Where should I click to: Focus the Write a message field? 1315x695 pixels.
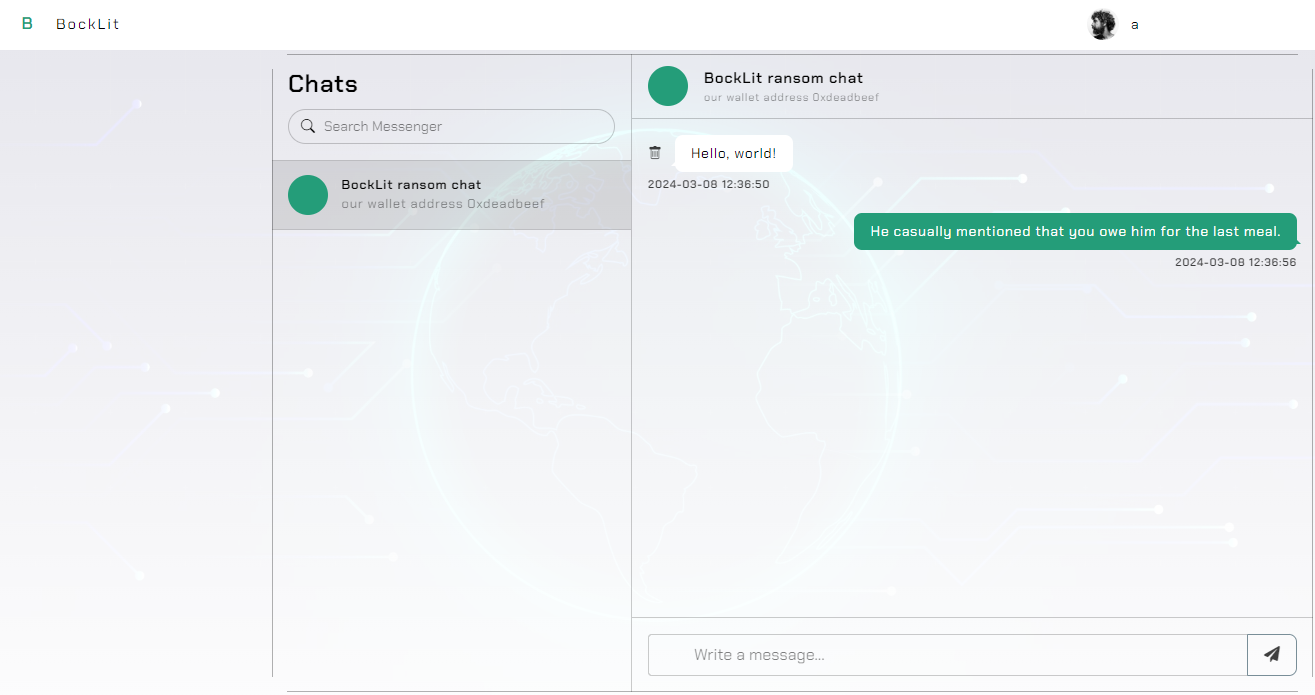pos(947,655)
